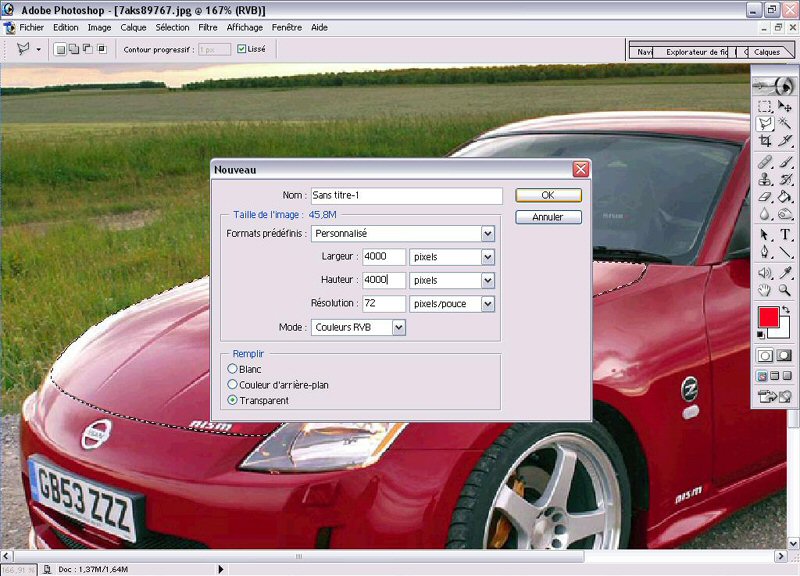Select the Eraser tool

(x=764, y=196)
